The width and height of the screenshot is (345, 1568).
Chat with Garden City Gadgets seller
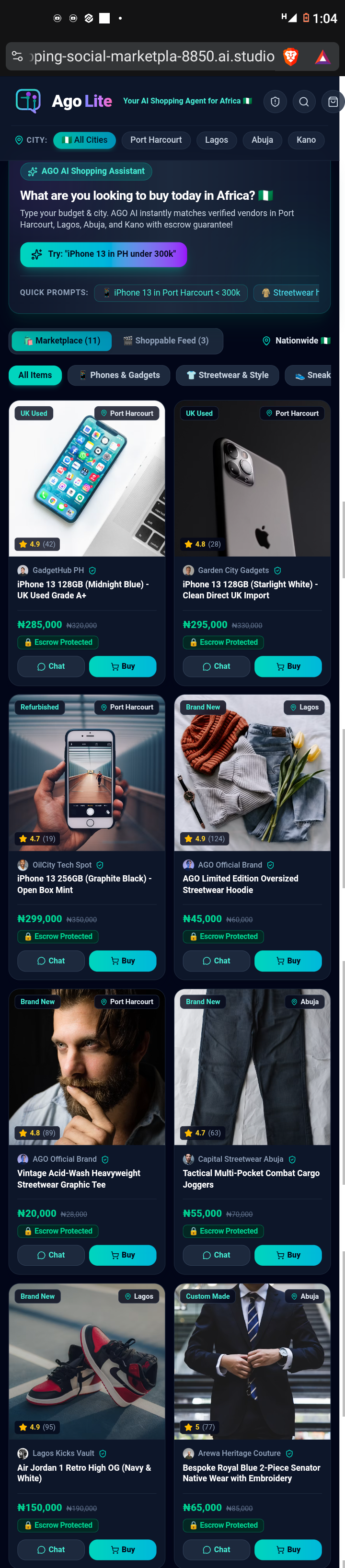click(x=216, y=666)
